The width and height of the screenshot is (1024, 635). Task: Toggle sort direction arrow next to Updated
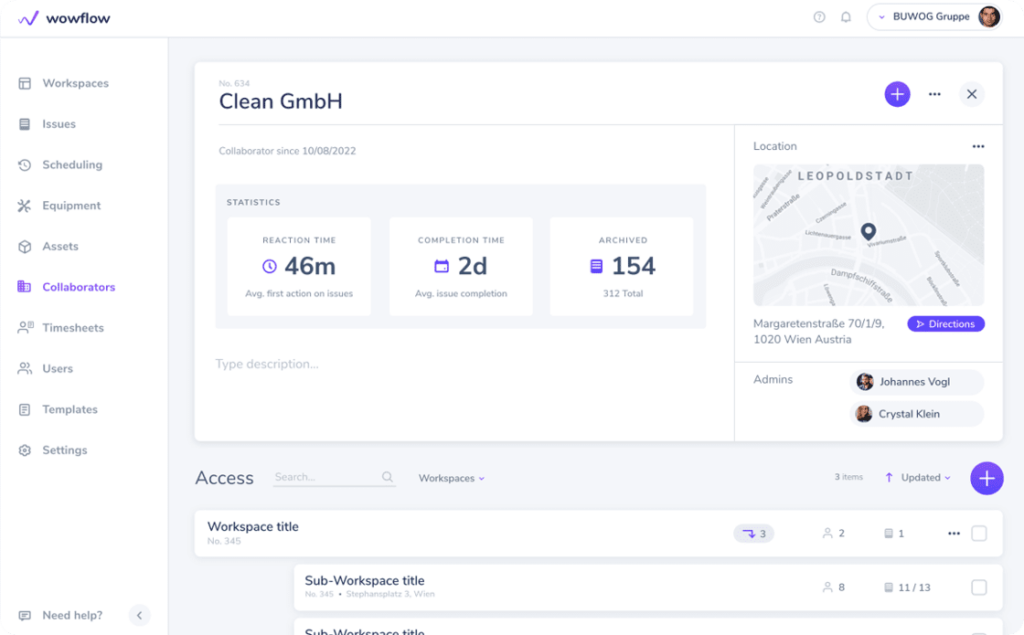tap(889, 478)
